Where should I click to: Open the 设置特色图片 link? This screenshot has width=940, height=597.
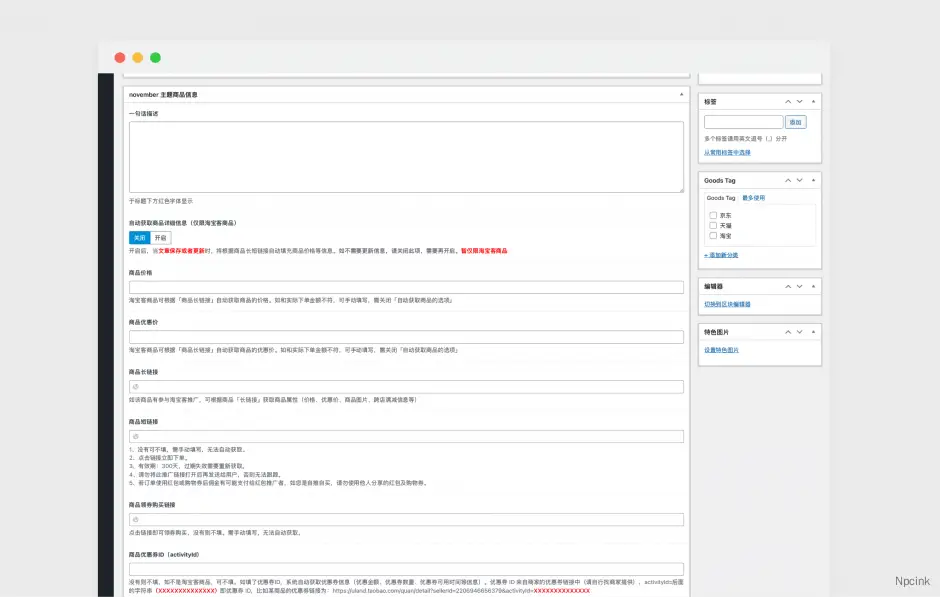(721, 350)
